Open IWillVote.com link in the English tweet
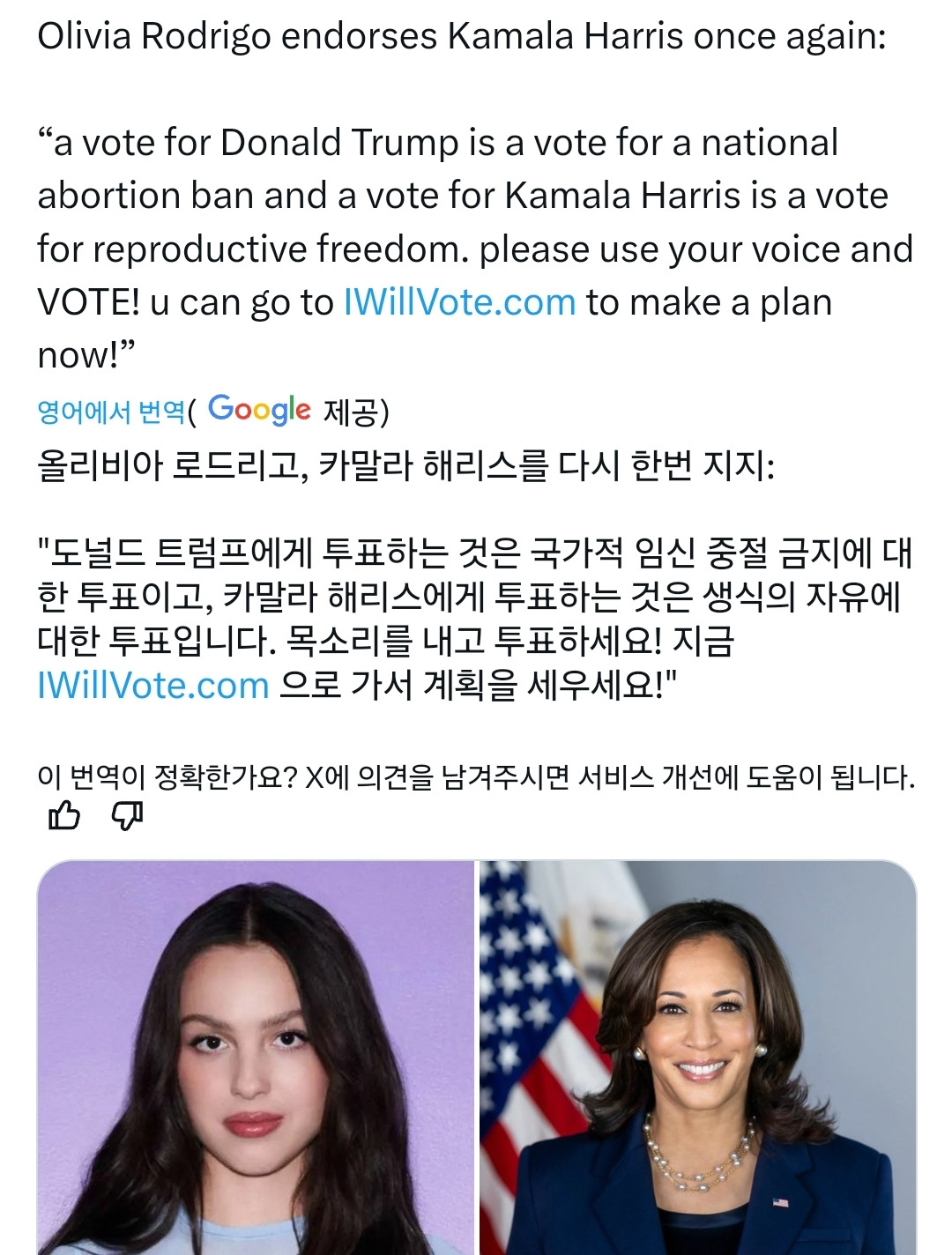Viewport: 952px width, 1255px height. (459, 302)
